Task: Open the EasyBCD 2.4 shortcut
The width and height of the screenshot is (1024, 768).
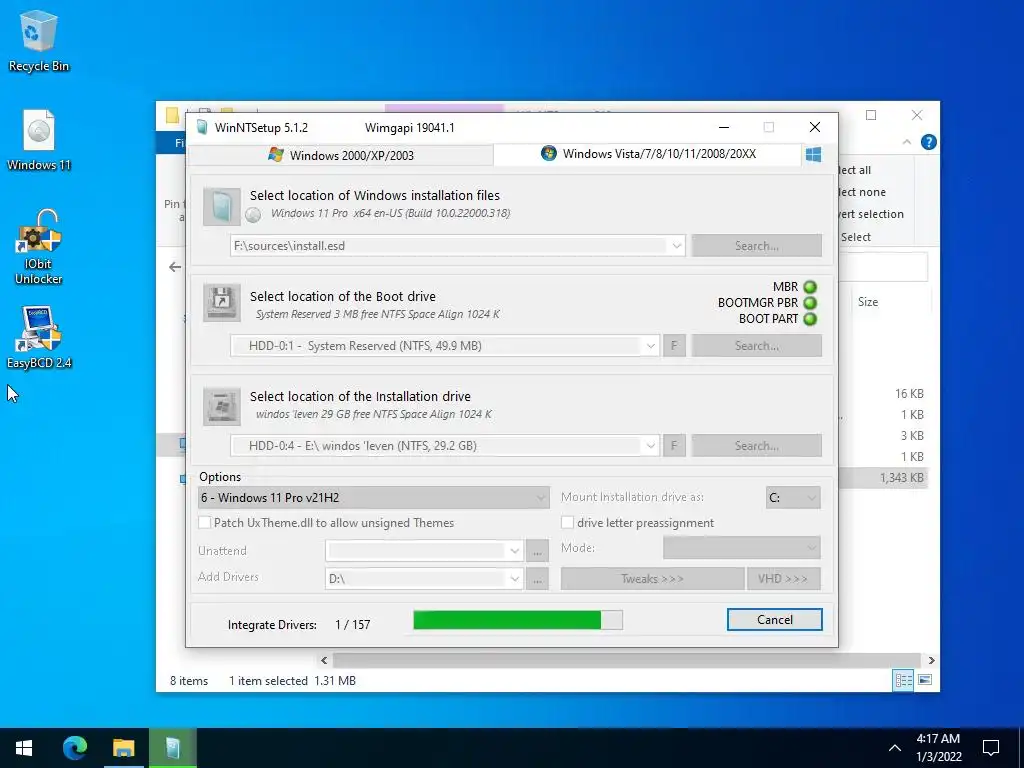Action: coord(39,337)
